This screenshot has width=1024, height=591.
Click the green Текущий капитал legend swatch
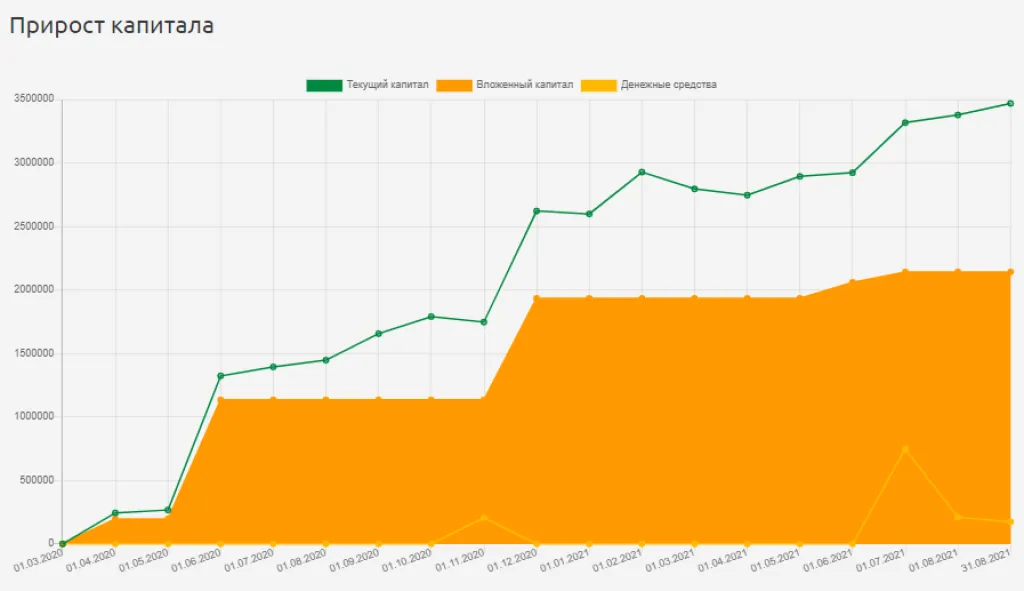click(x=323, y=85)
